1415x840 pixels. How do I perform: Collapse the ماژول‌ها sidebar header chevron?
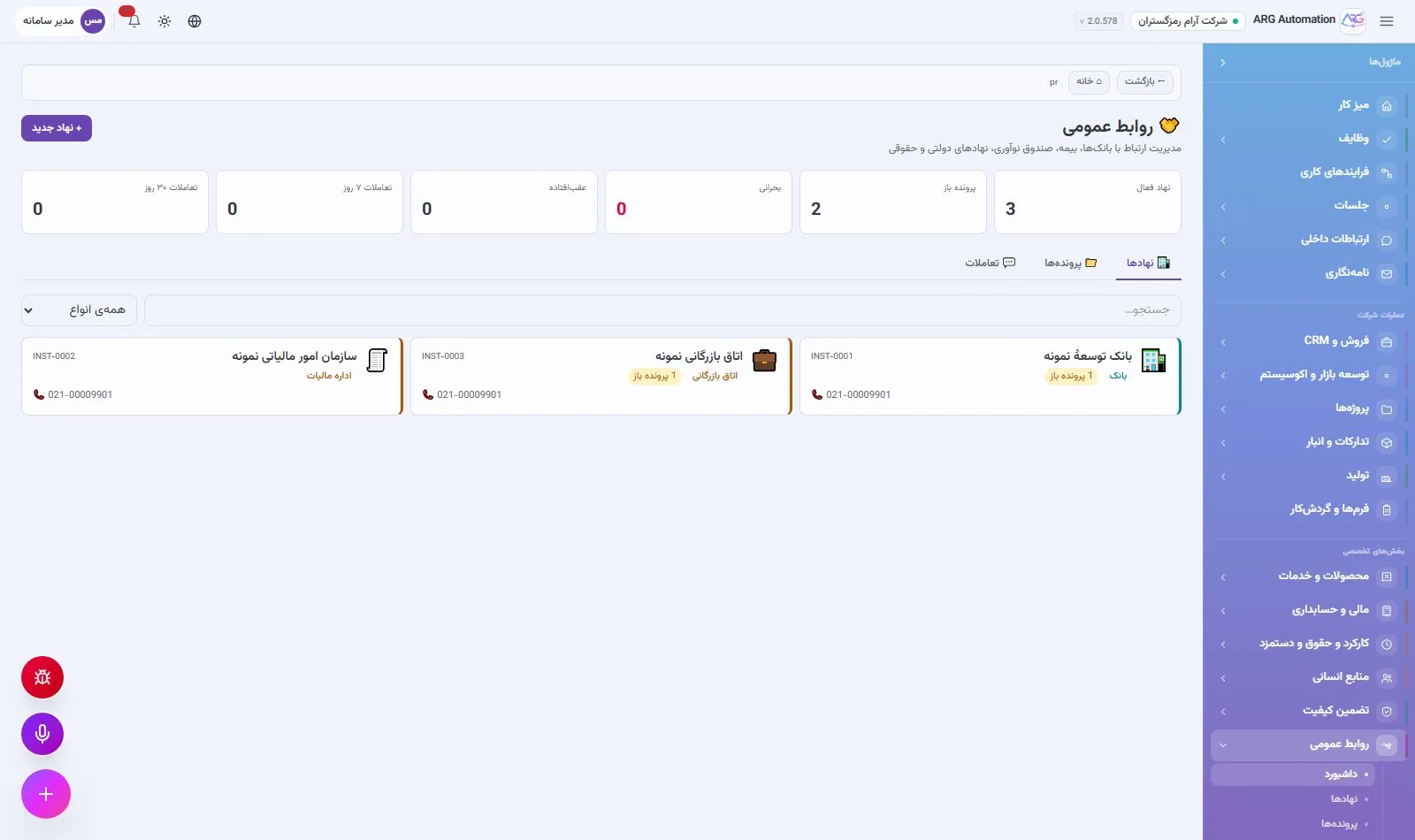pyautogui.click(x=1223, y=63)
